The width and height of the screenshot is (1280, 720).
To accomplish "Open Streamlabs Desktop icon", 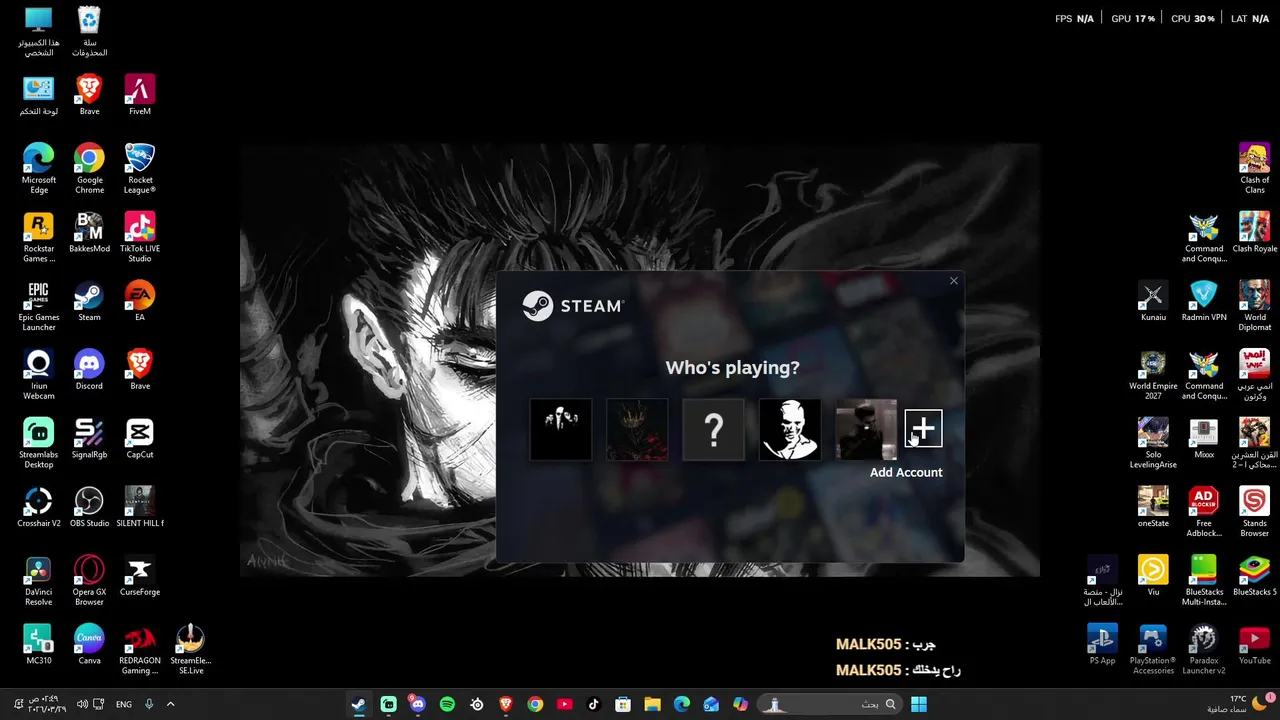I will coord(39,443).
